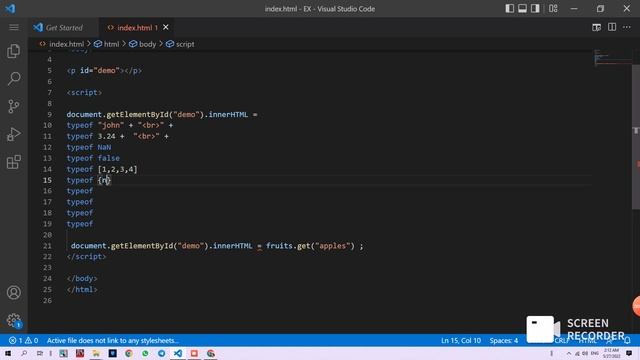This screenshot has height=360, width=640.
Task: Click the '</script>' tag on line 22
Action: (x=87, y=256)
